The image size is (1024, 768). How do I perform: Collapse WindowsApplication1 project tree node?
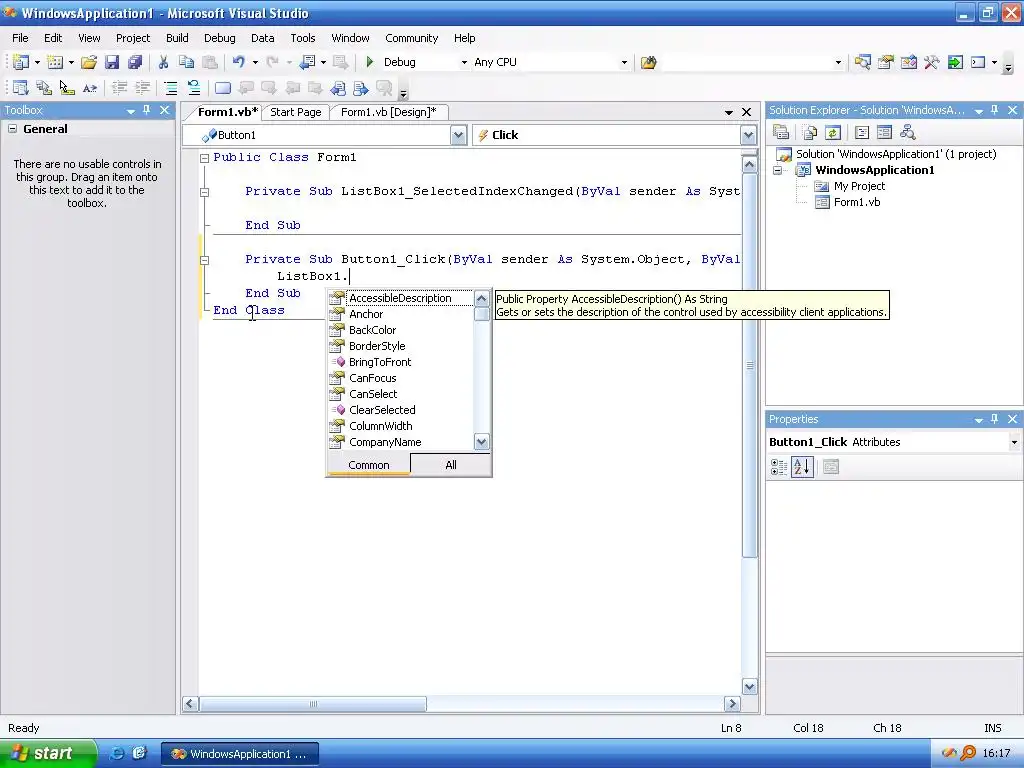tap(778, 170)
